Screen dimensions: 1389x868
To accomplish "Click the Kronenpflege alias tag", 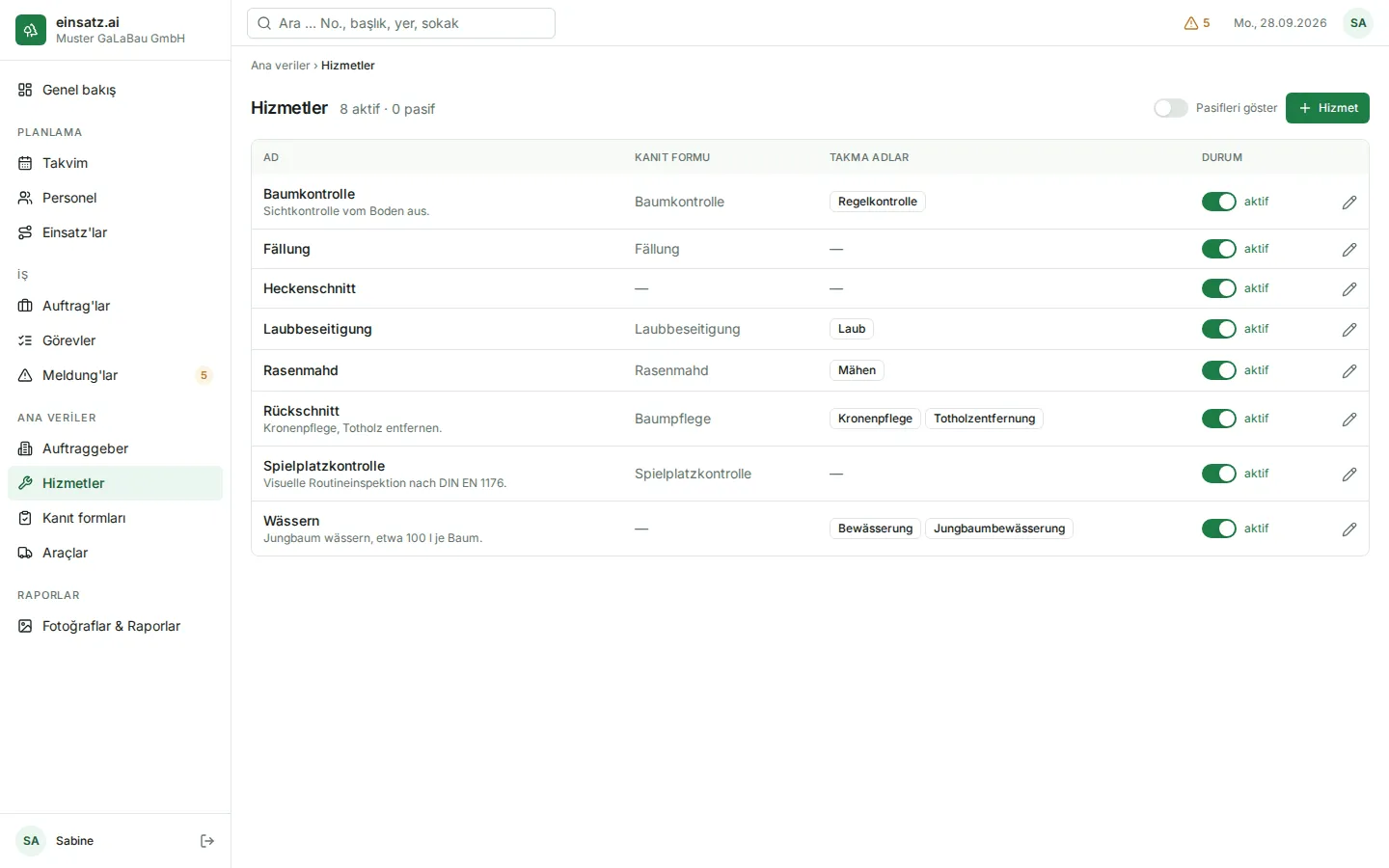I will pyautogui.click(x=875, y=419).
